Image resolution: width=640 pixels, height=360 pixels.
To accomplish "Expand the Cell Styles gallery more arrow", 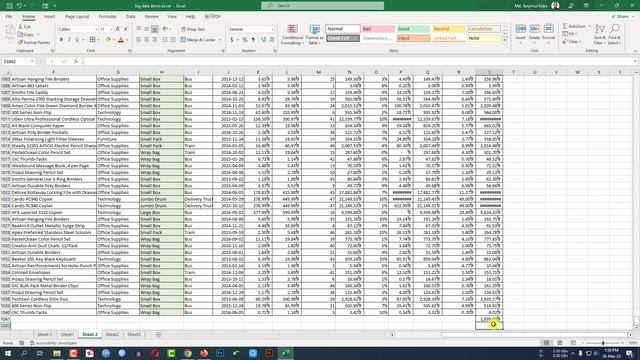I will pos(505,41).
